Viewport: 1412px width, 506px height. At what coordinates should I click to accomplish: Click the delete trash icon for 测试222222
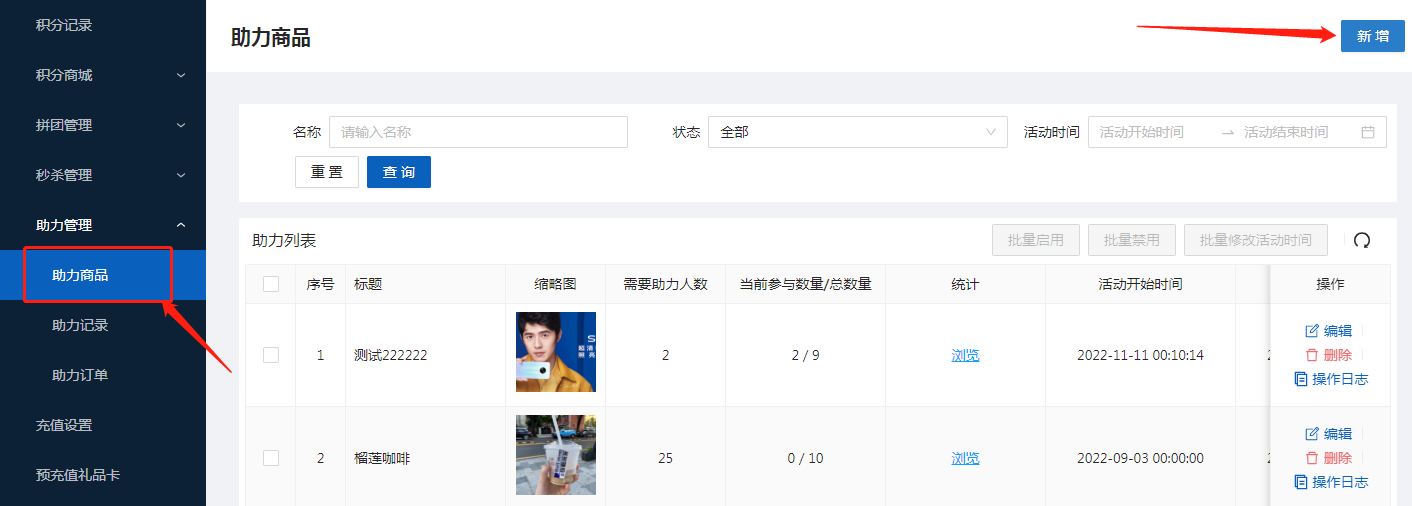[1312, 355]
